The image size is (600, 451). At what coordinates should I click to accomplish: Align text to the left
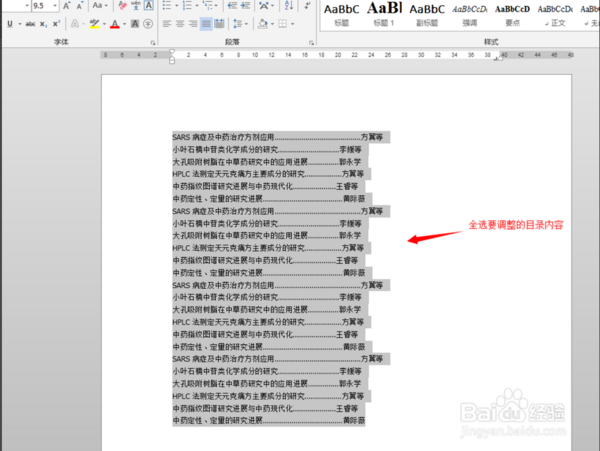click(x=166, y=24)
